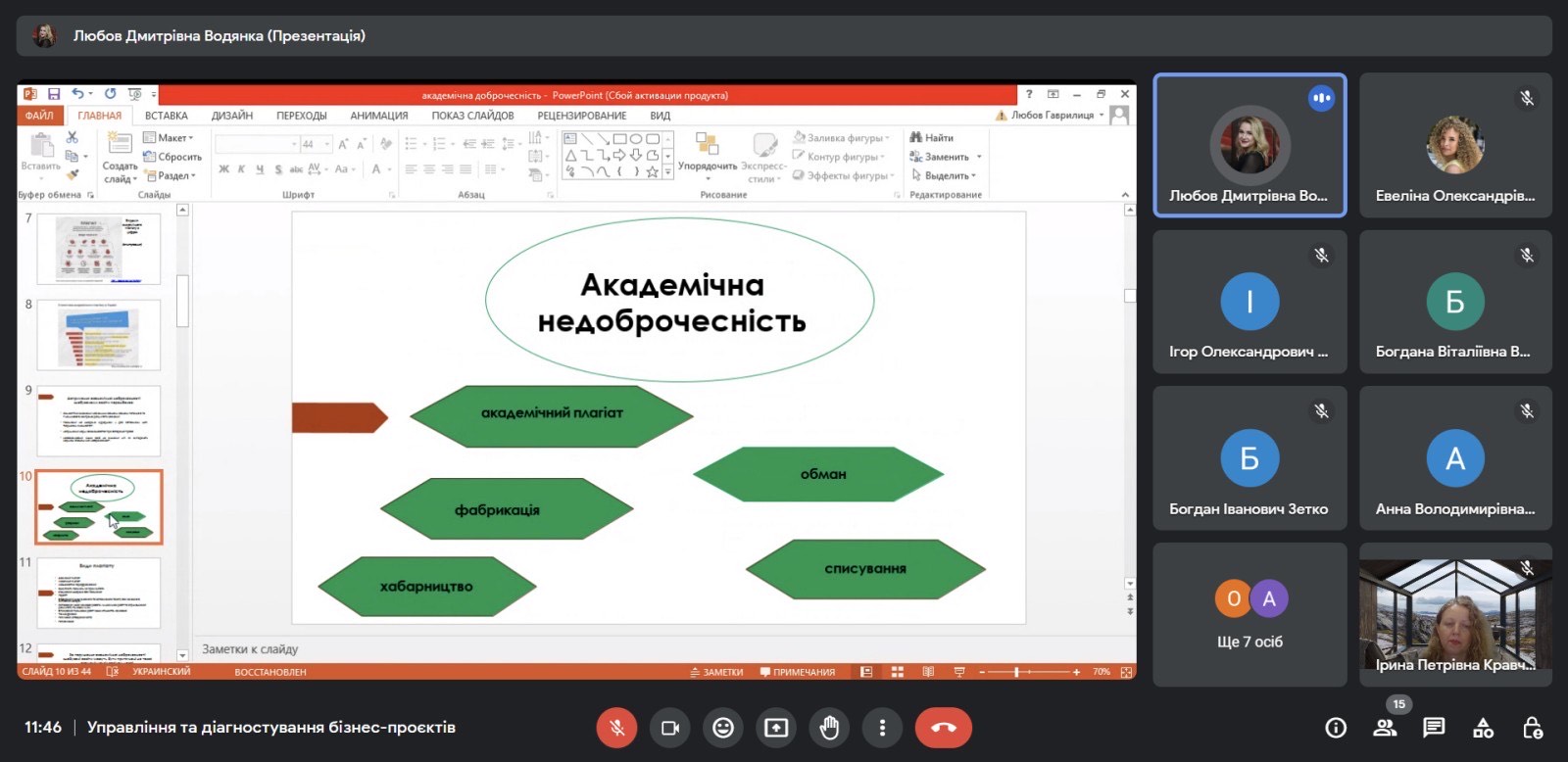Select slide 11 thumbnail
This screenshot has width=1568, height=762.
(x=98, y=593)
